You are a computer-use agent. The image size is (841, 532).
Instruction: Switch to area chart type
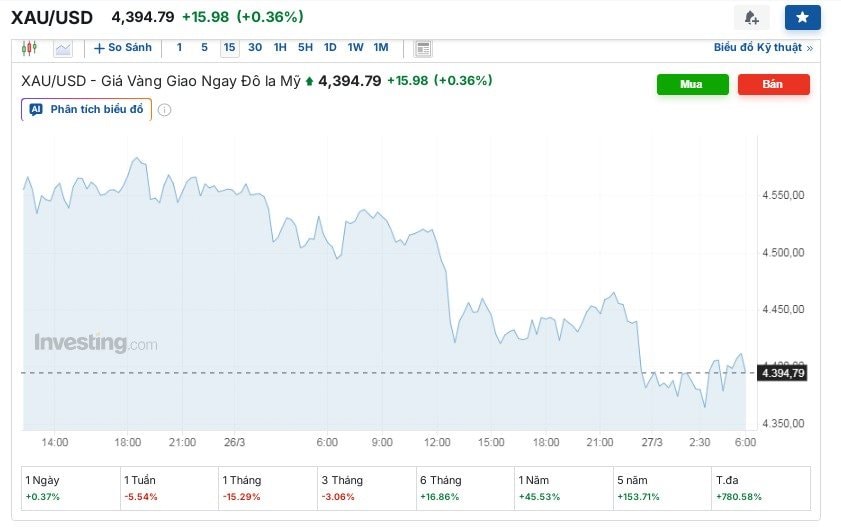pos(63,48)
